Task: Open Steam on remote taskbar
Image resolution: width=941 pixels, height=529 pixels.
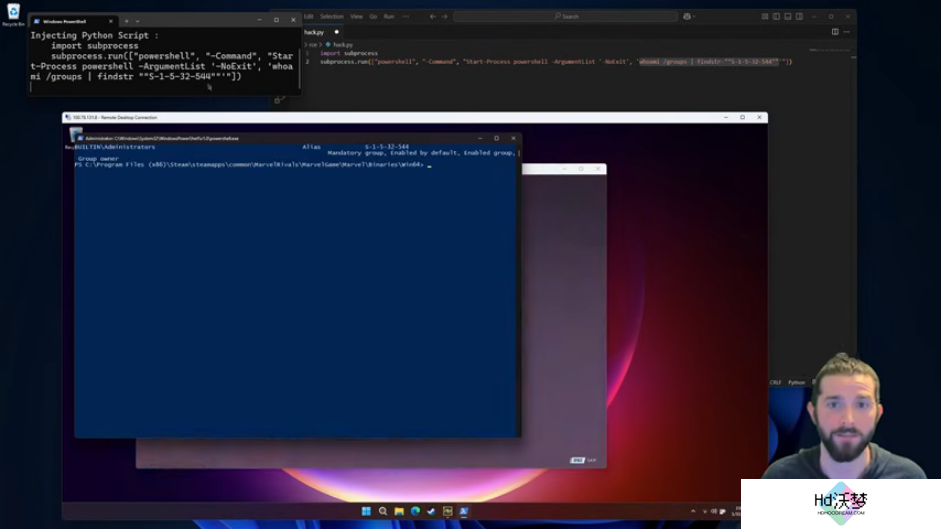Action: point(431,512)
